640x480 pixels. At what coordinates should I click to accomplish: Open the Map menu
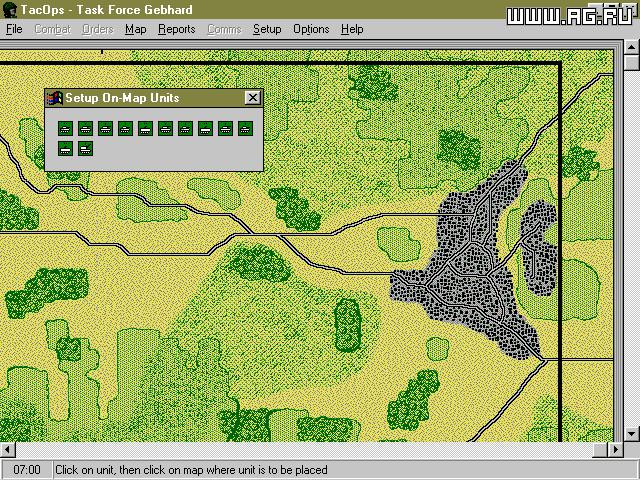coord(136,29)
